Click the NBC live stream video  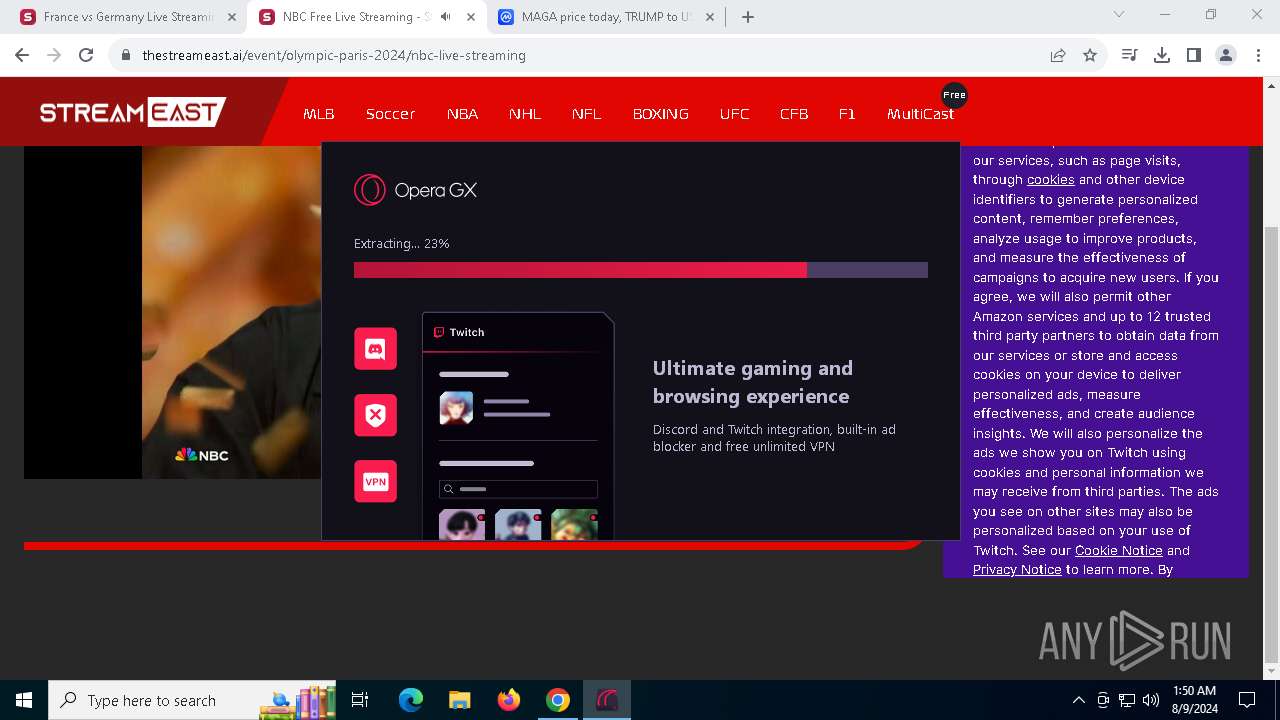(x=173, y=312)
